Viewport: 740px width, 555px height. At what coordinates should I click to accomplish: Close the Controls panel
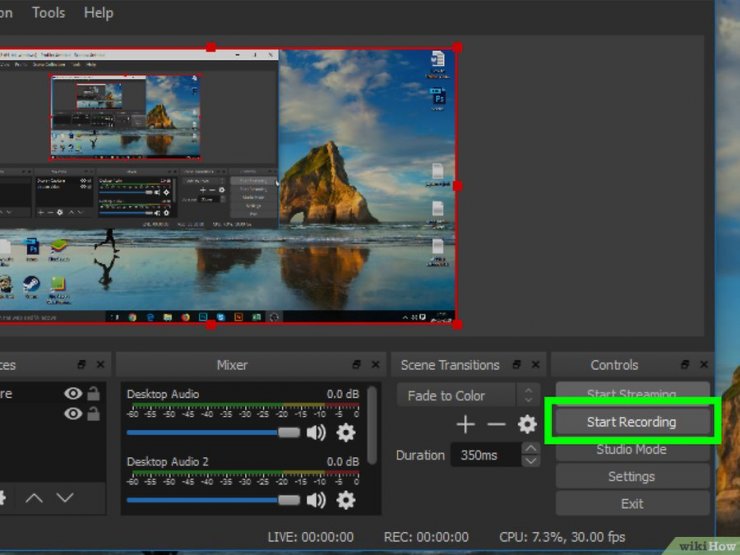pos(704,364)
